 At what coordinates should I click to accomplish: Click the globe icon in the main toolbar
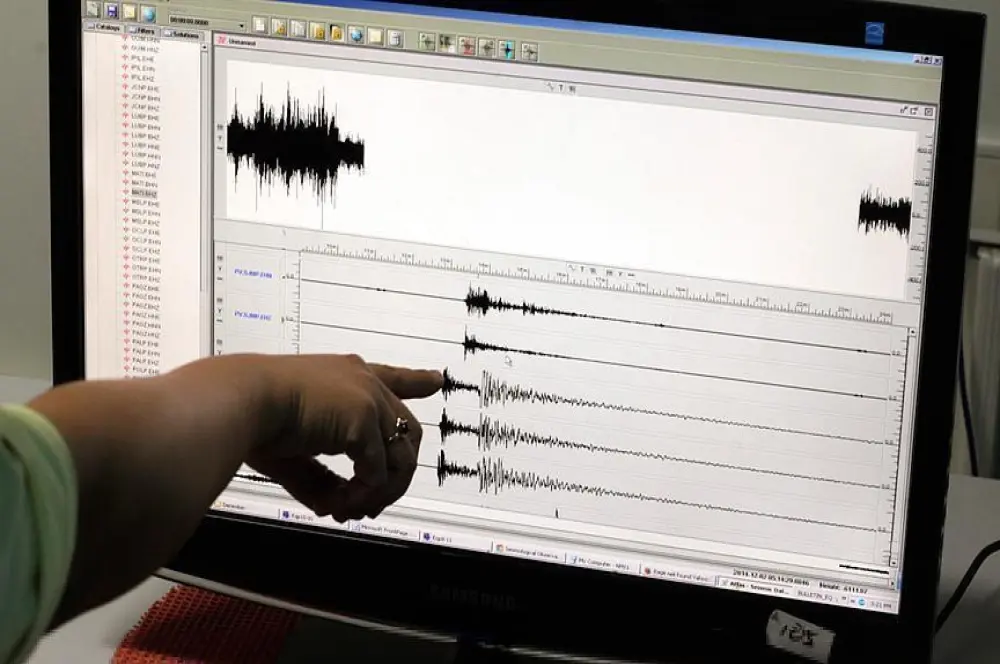click(x=356, y=34)
